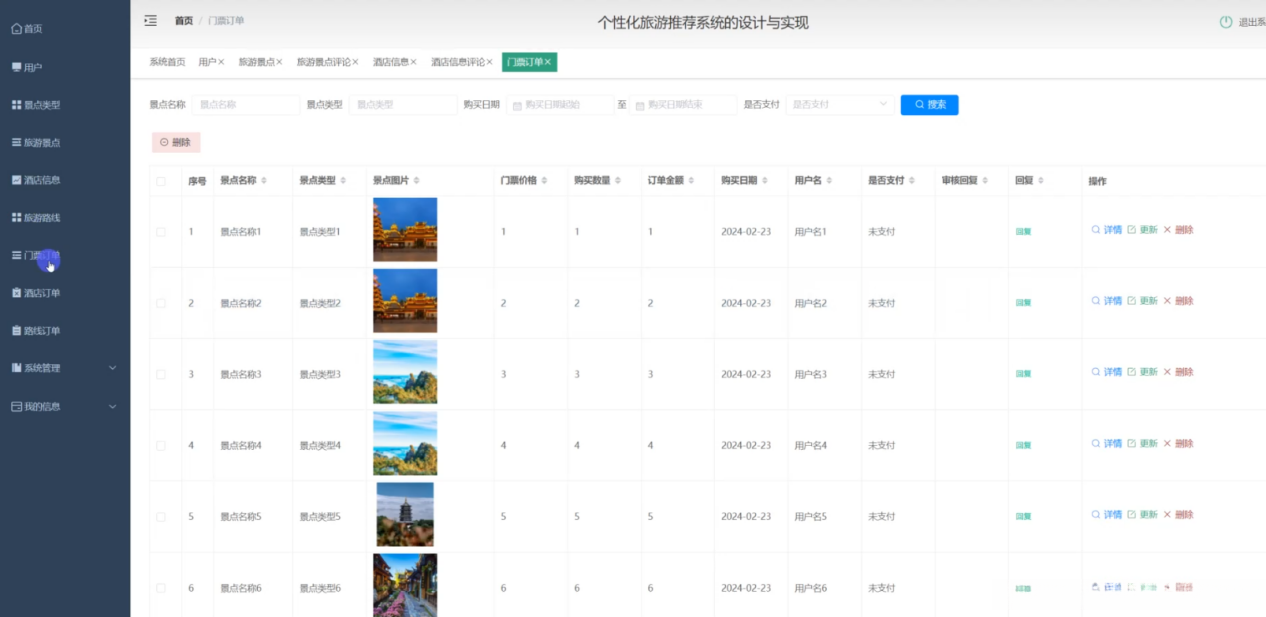The image size is (1266, 617).
Task: Click the 景点名称 search input field
Action: point(245,105)
